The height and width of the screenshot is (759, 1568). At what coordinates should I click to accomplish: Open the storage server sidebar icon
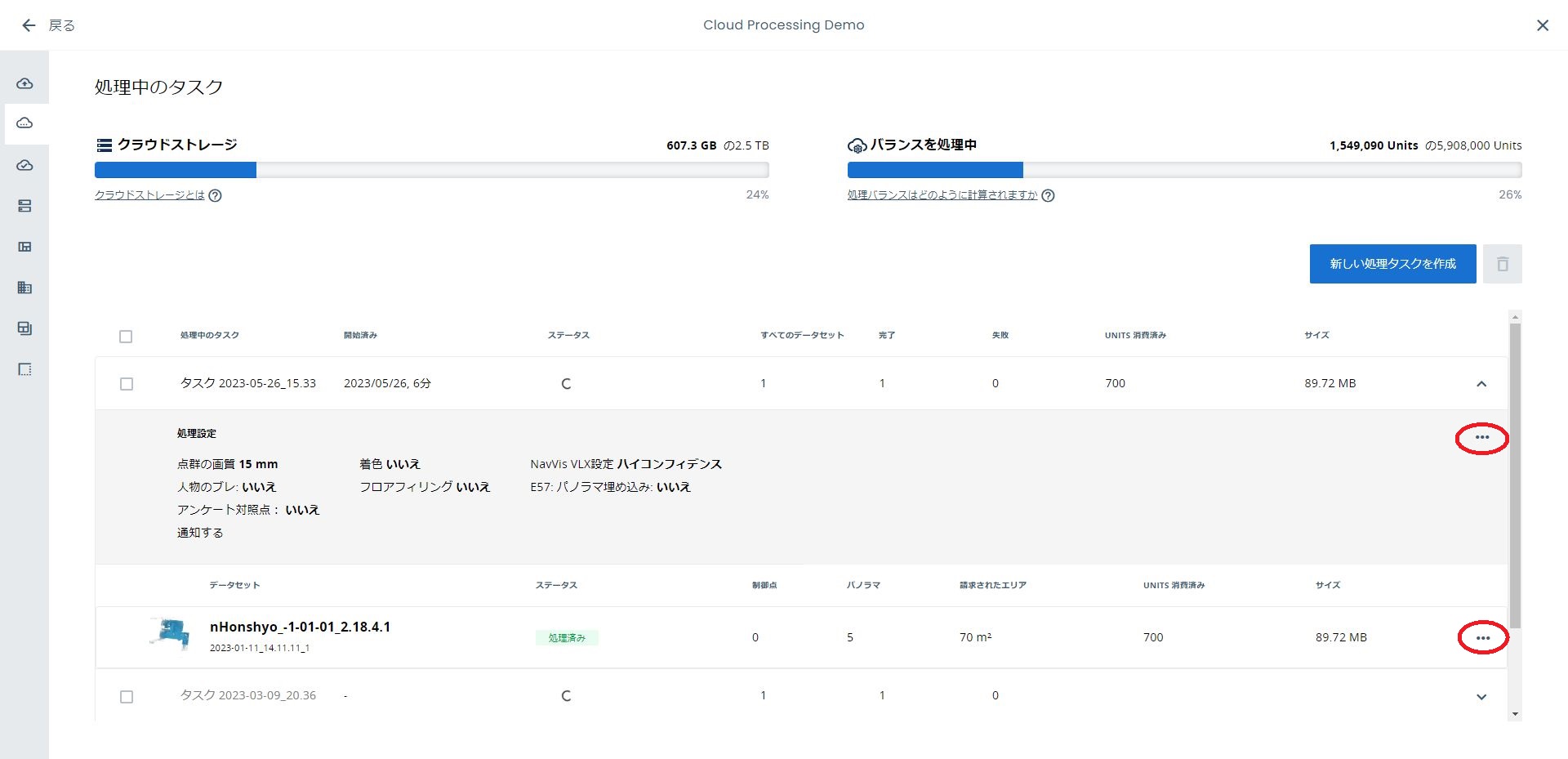click(x=24, y=206)
